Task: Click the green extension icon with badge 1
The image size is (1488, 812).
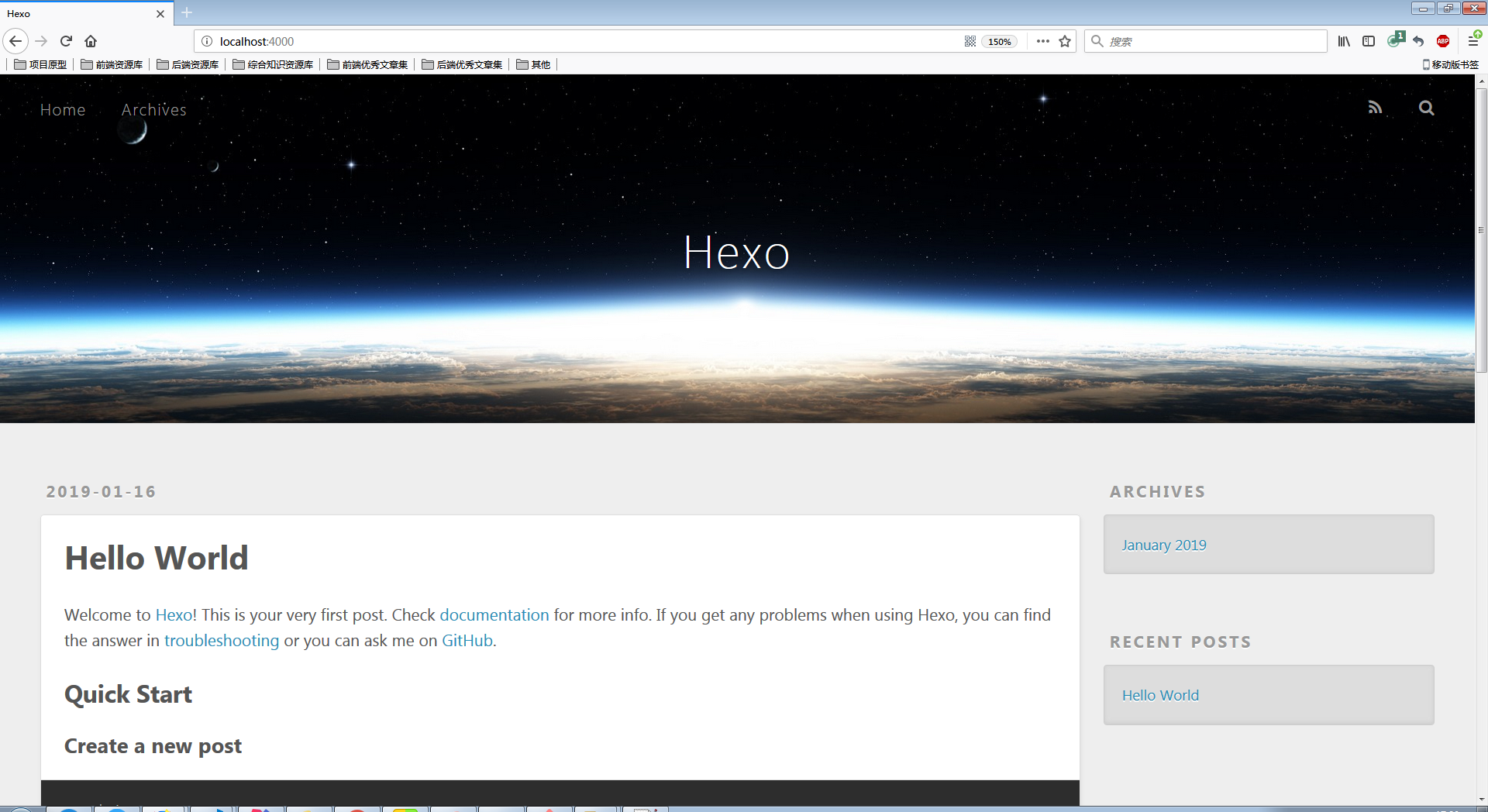Action: pos(1395,40)
